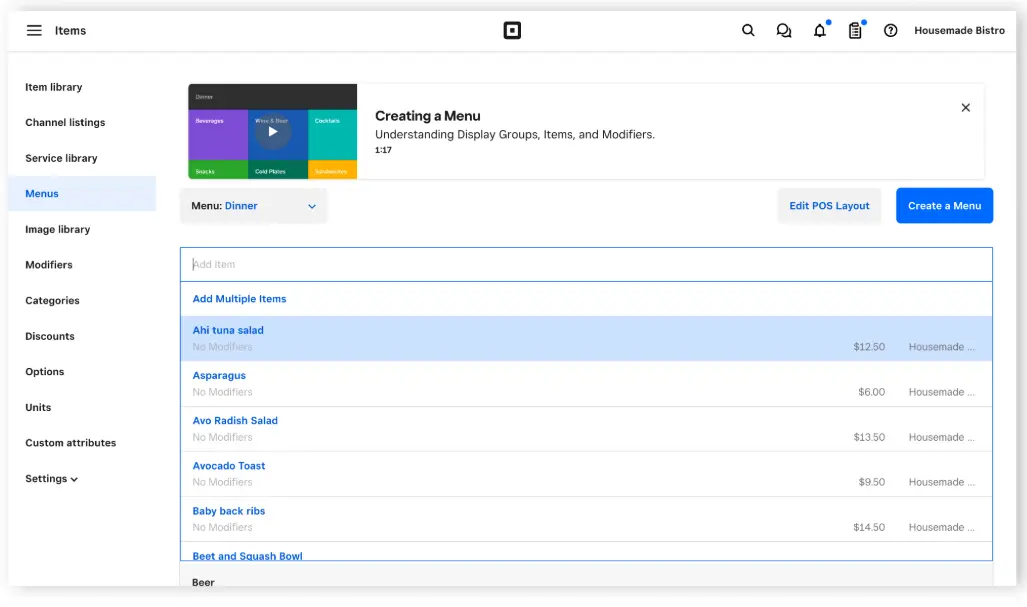Go to Image library
This screenshot has width=1027, height=607.
[x=58, y=229]
